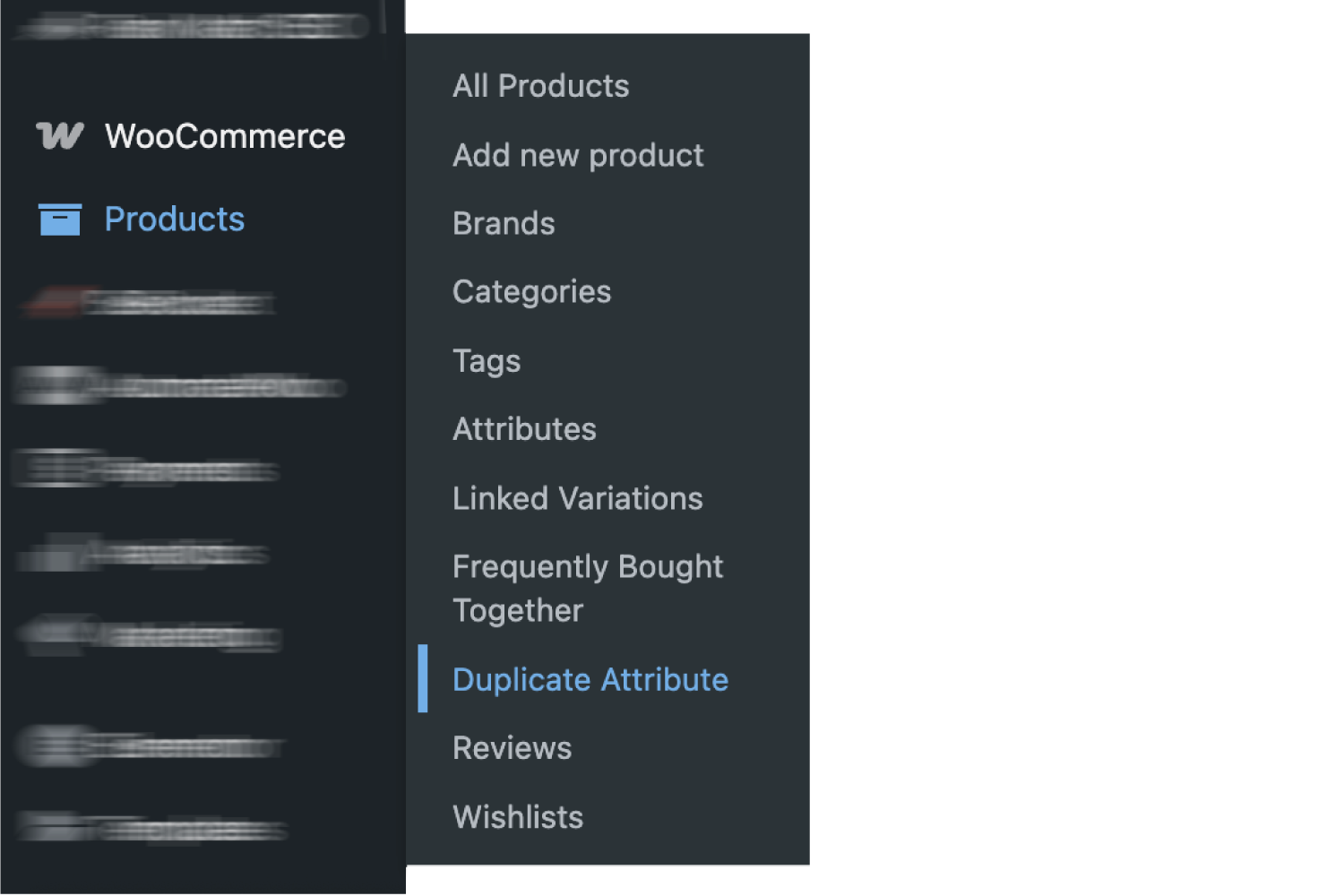1344x896 pixels.
Task: Select Tags in Products submenu
Action: (x=487, y=361)
